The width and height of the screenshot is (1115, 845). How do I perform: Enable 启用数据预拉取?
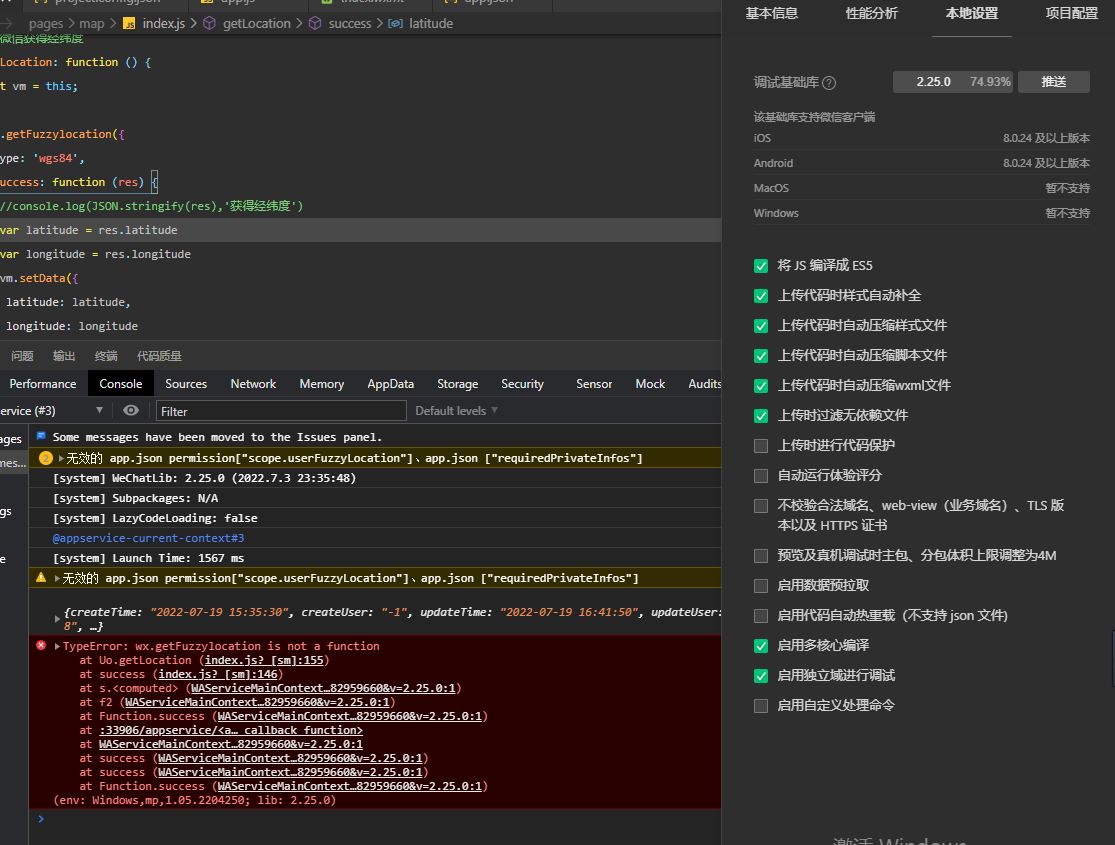pos(761,586)
